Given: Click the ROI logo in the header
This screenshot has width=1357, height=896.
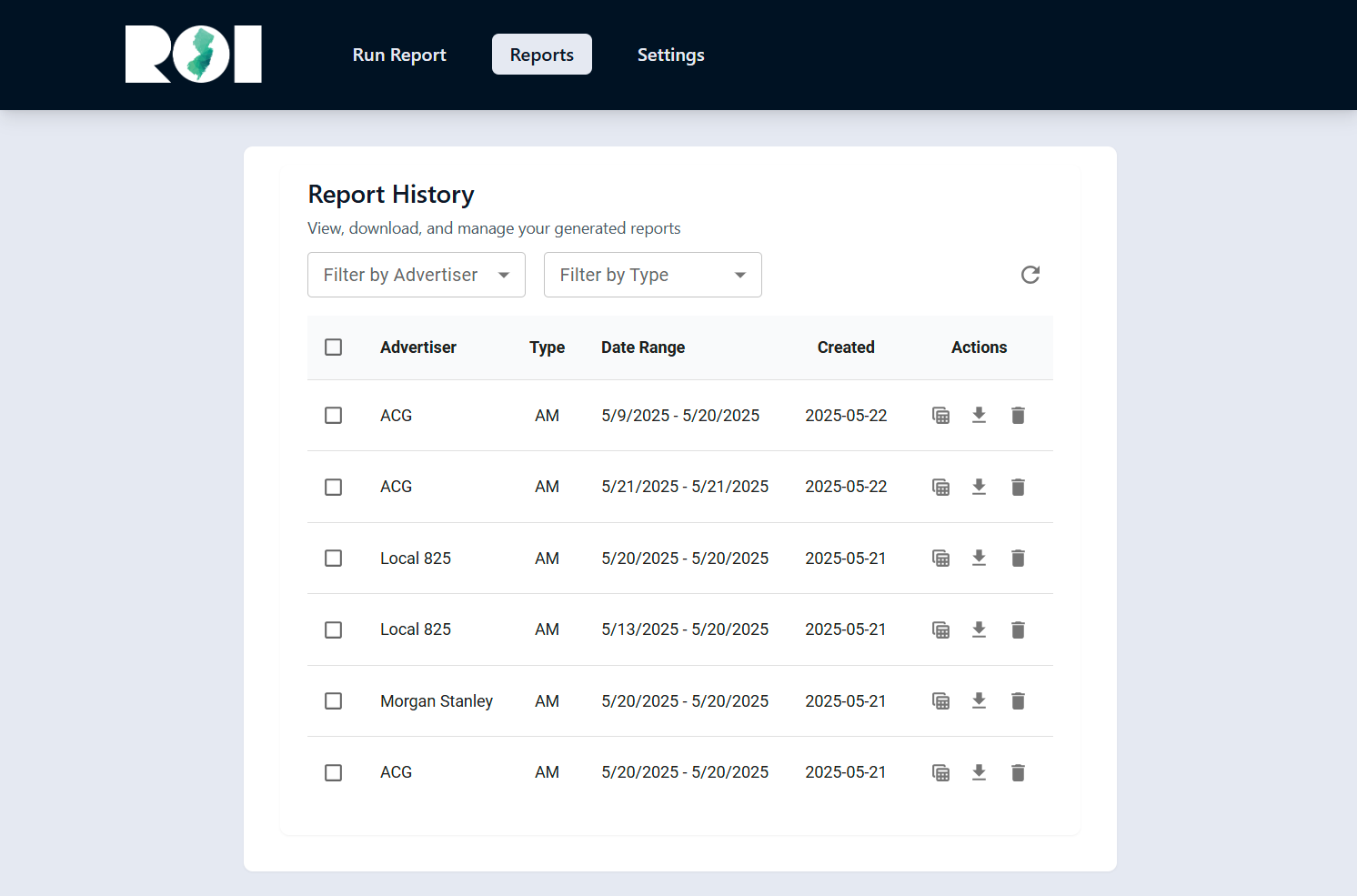Looking at the screenshot, I should coord(194,55).
